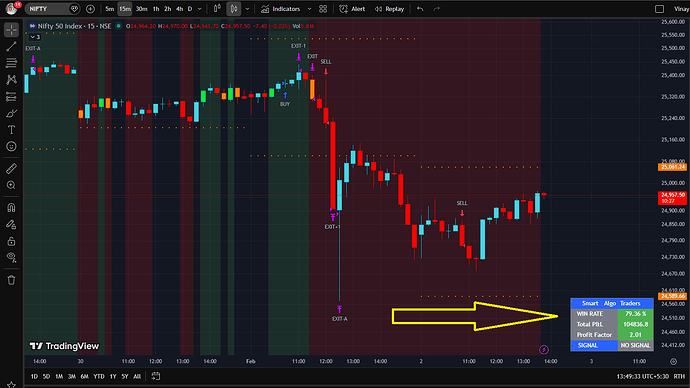
Task: Select the 1D date range
Action: coord(34,377)
